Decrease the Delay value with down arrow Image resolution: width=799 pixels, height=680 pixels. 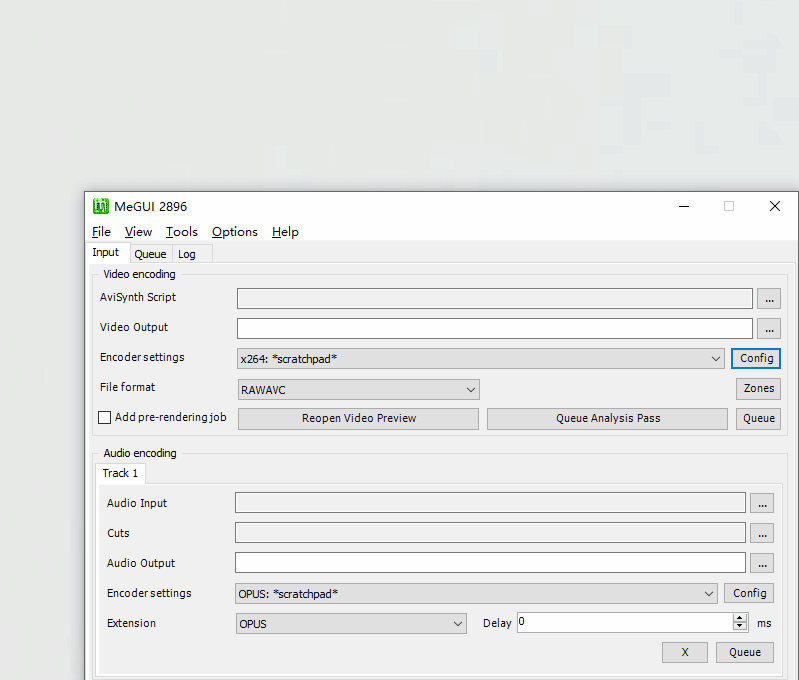click(740, 627)
